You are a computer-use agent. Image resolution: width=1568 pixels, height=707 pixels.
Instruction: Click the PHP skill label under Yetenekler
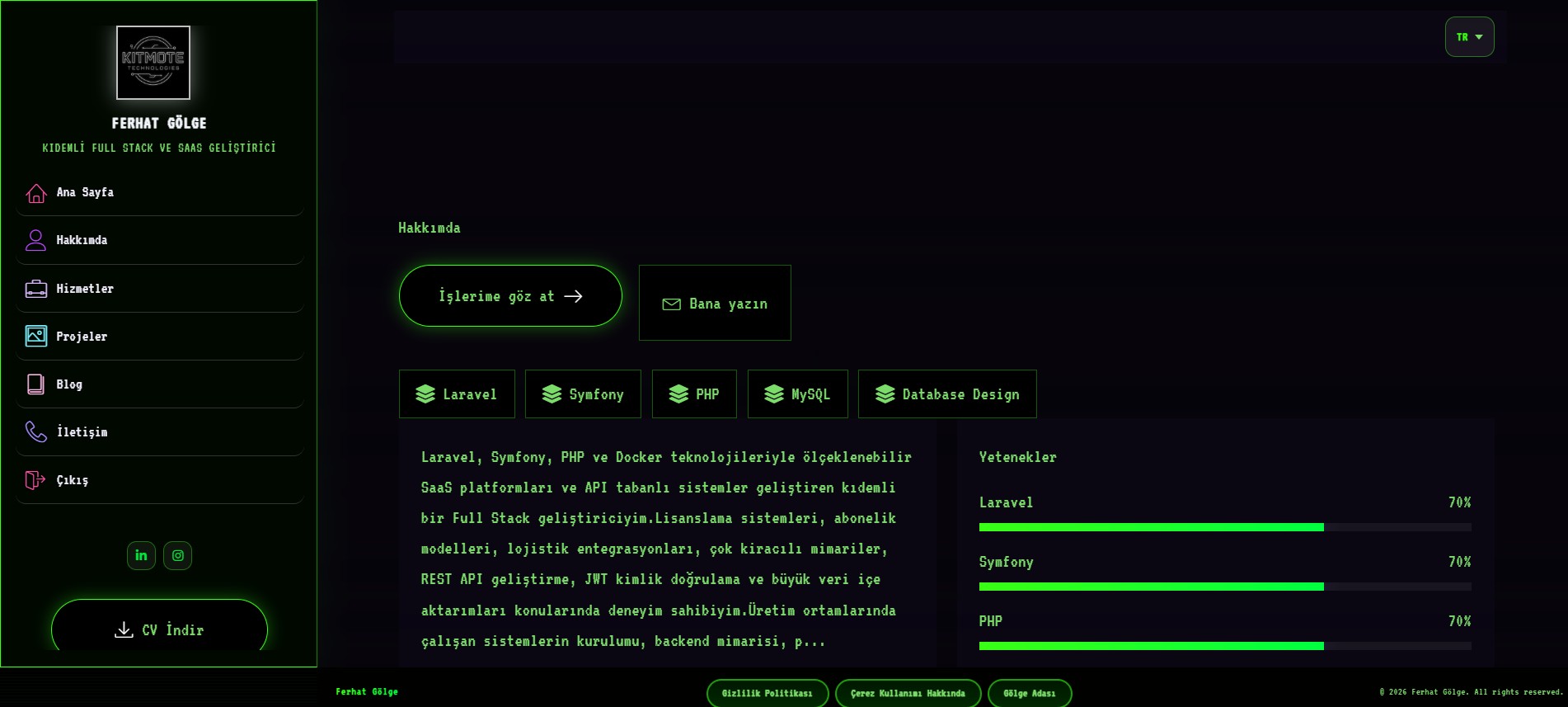coord(991,621)
